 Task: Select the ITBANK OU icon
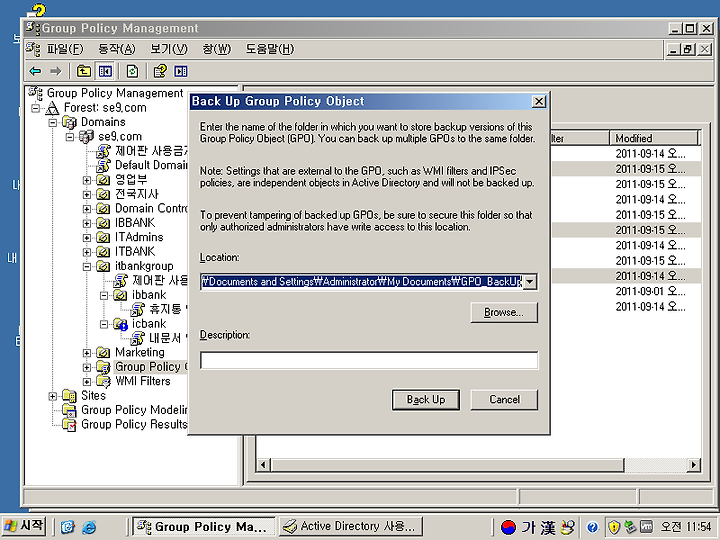click(x=103, y=252)
